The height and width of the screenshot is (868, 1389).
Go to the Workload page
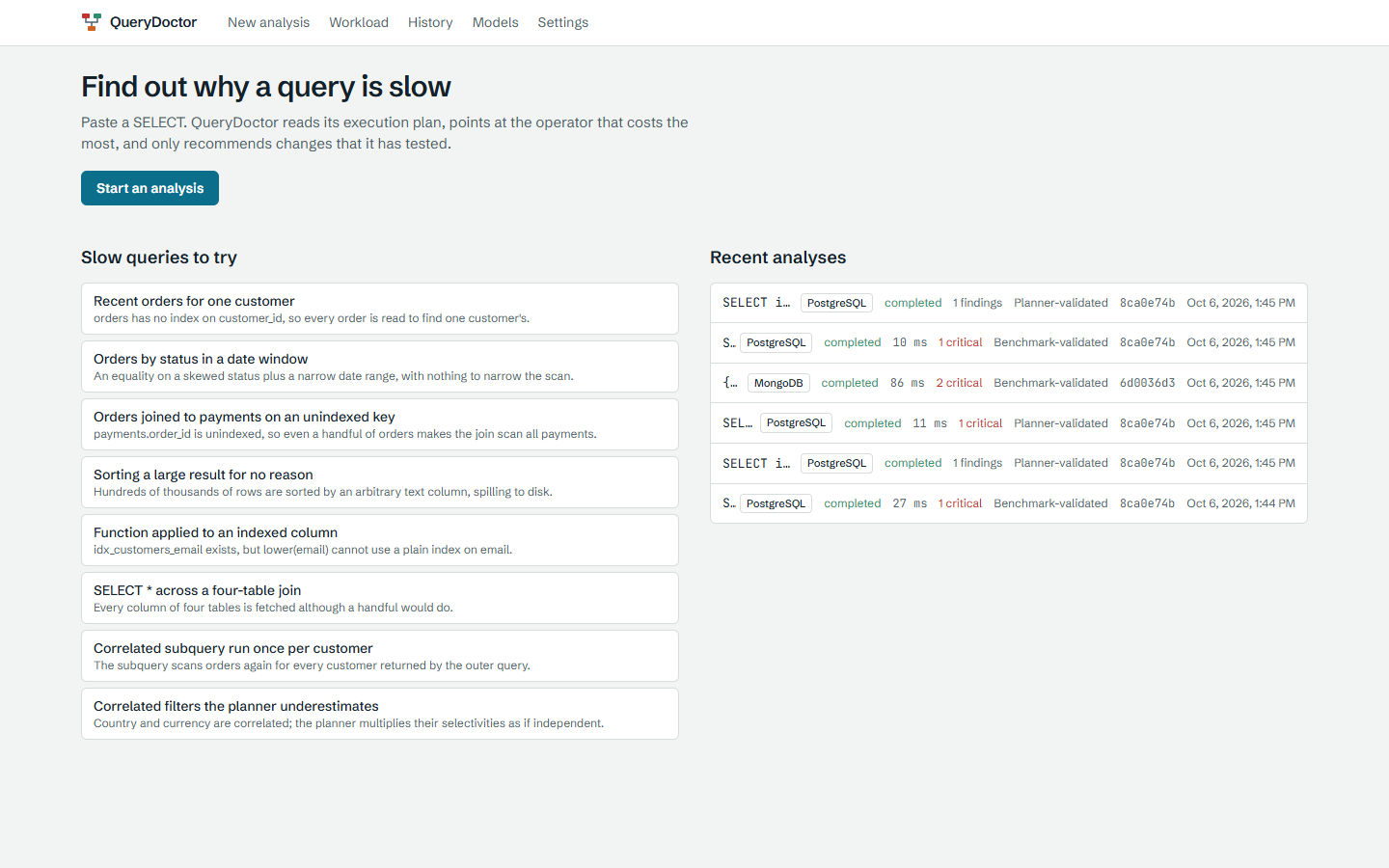[x=359, y=22]
